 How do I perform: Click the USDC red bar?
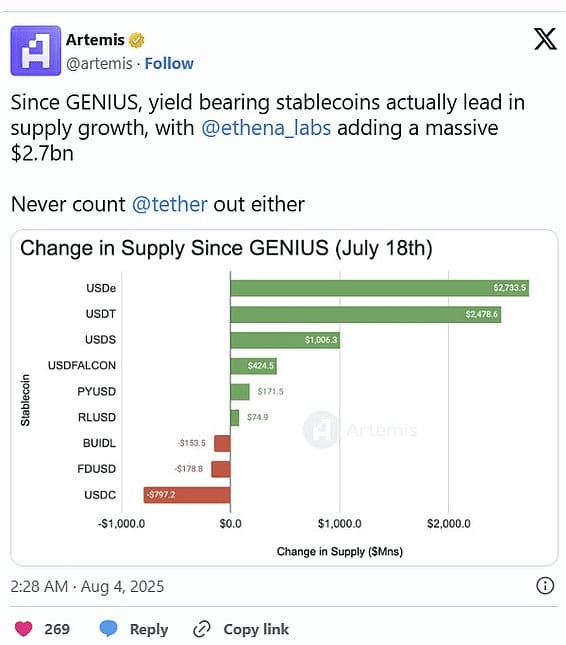click(x=187, y=495)
